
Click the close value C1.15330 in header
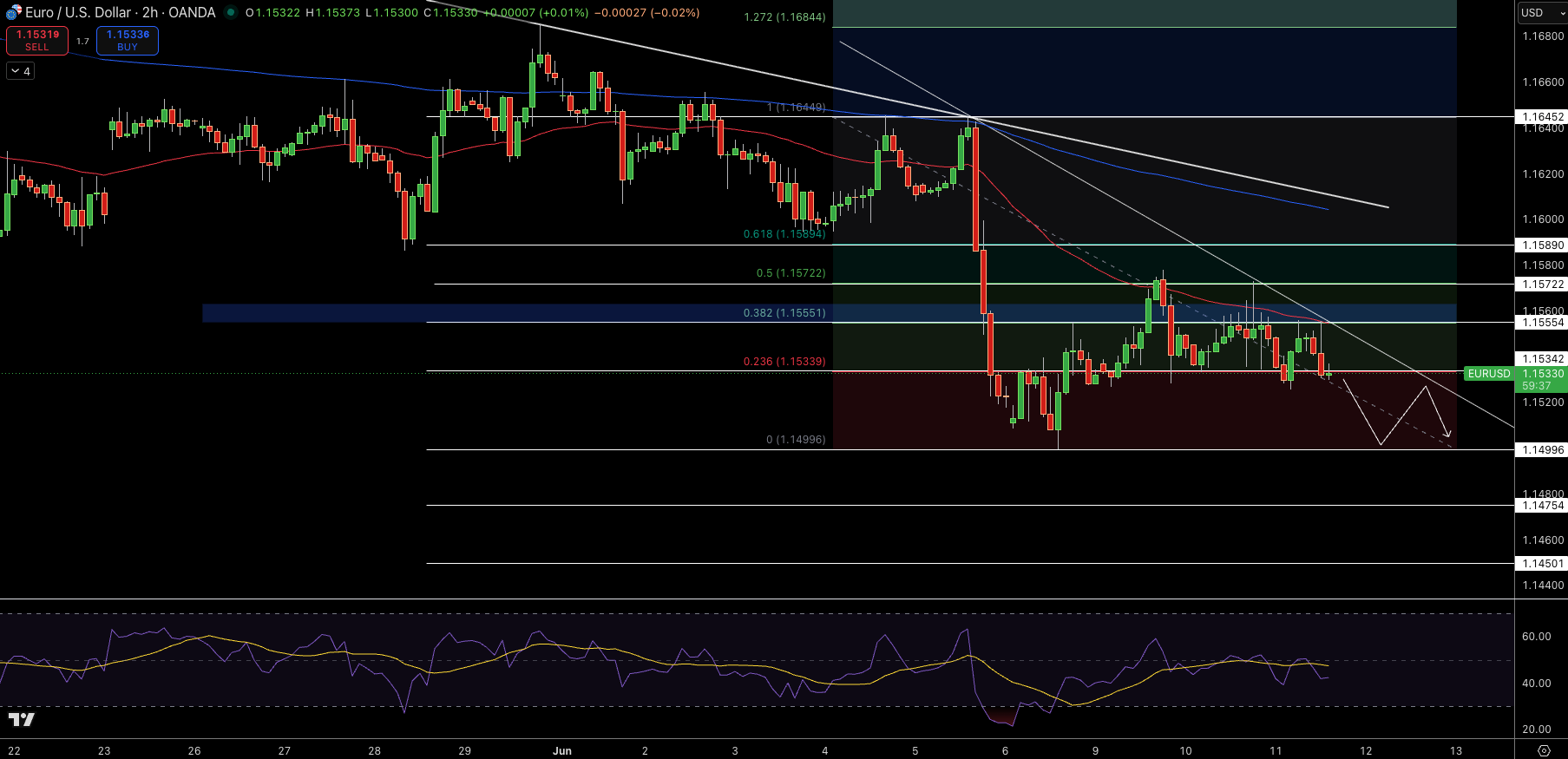click(450, 13)
